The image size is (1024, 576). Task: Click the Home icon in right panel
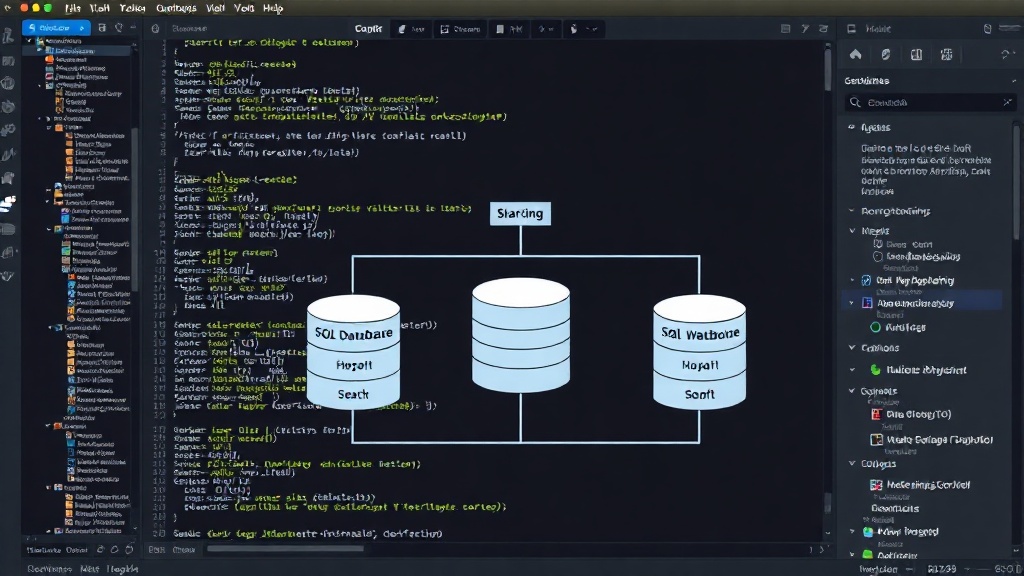pos(856,55)
